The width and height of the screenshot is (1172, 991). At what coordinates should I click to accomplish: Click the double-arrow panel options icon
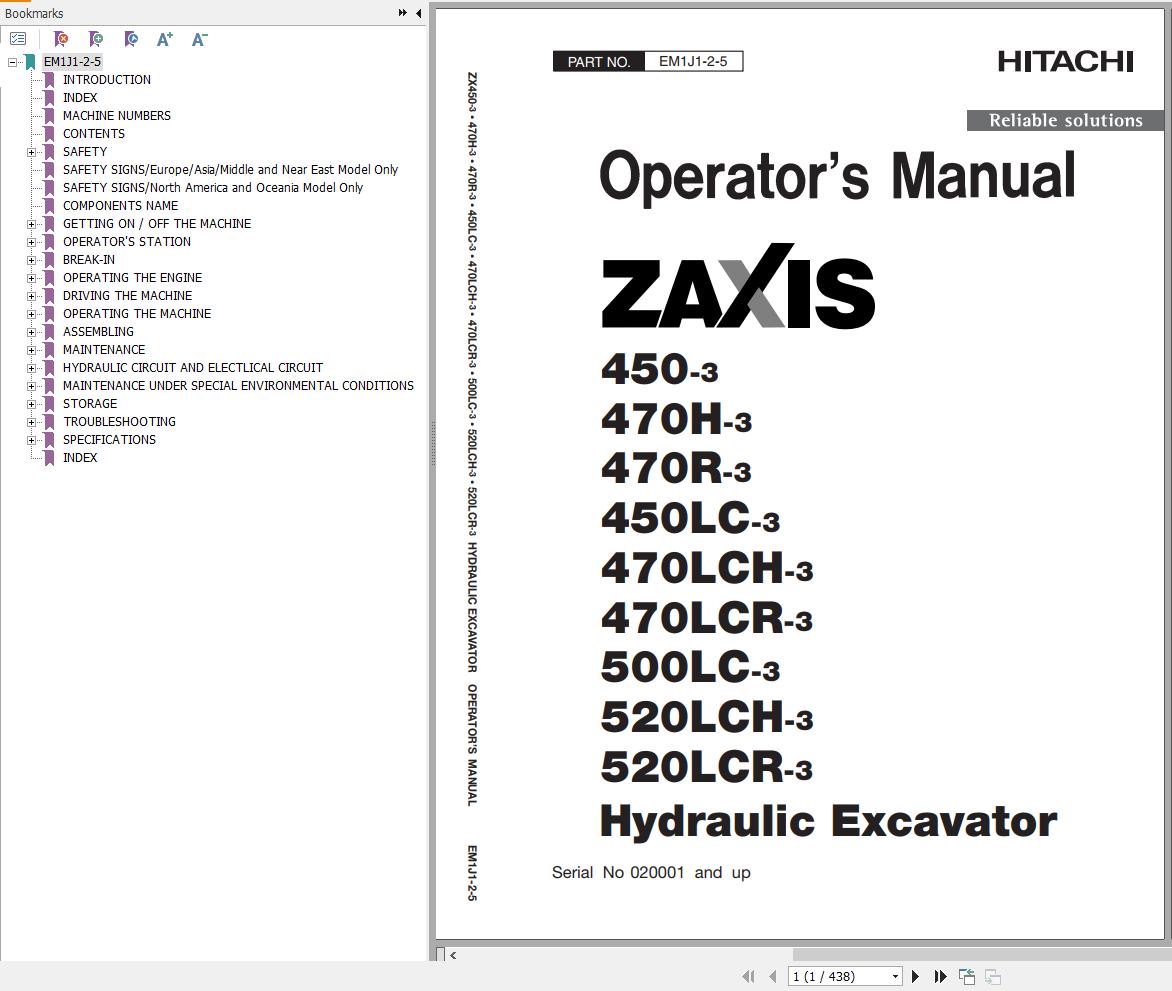(x=403, y=13)
